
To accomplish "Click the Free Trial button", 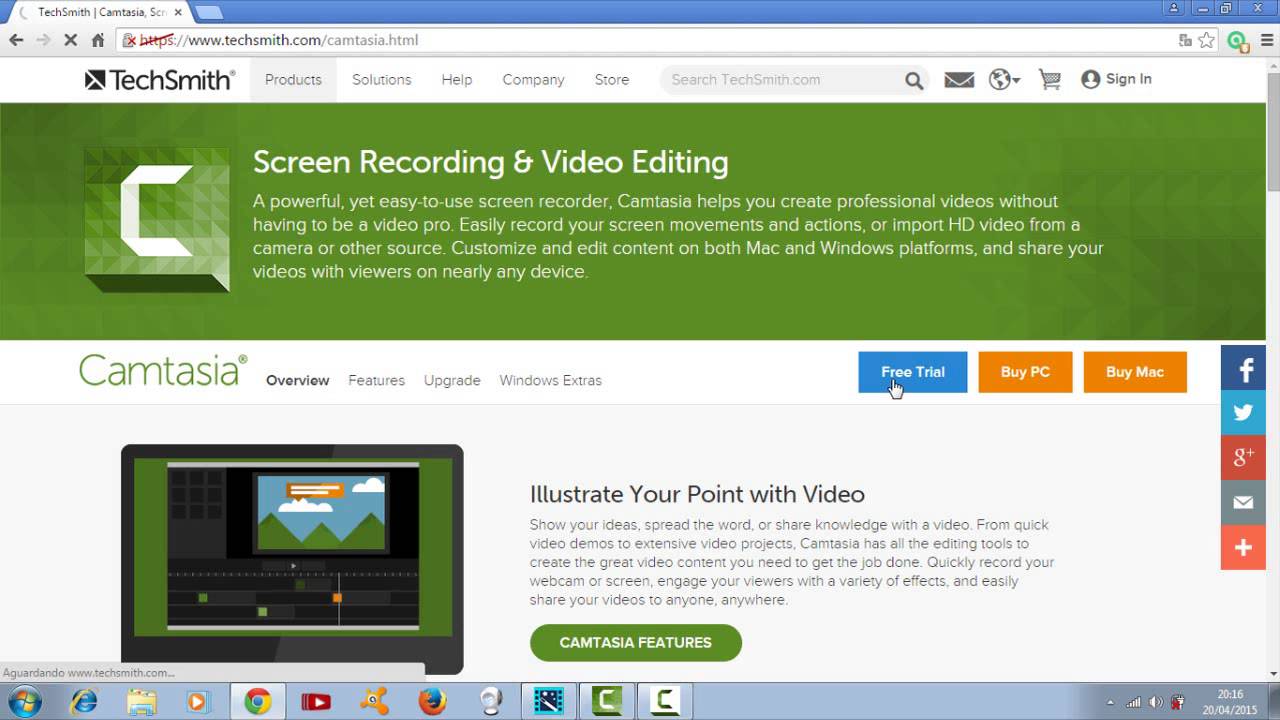I will click(912, 372).
